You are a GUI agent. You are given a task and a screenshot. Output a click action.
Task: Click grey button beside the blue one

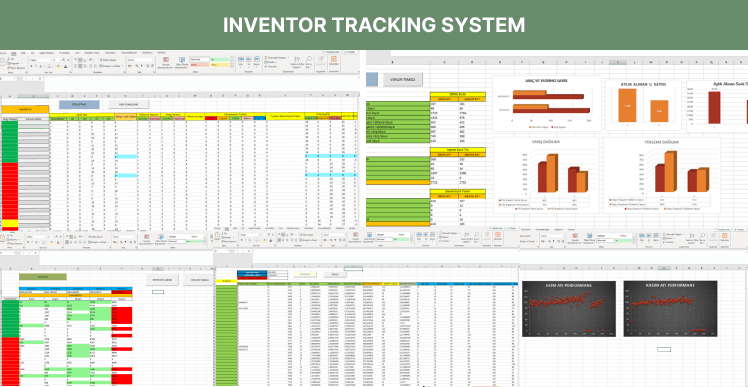pos(128,104)
